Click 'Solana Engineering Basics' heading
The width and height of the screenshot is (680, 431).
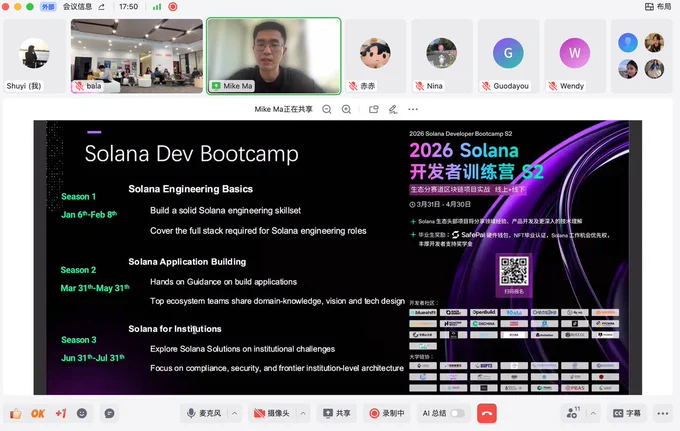190,189
